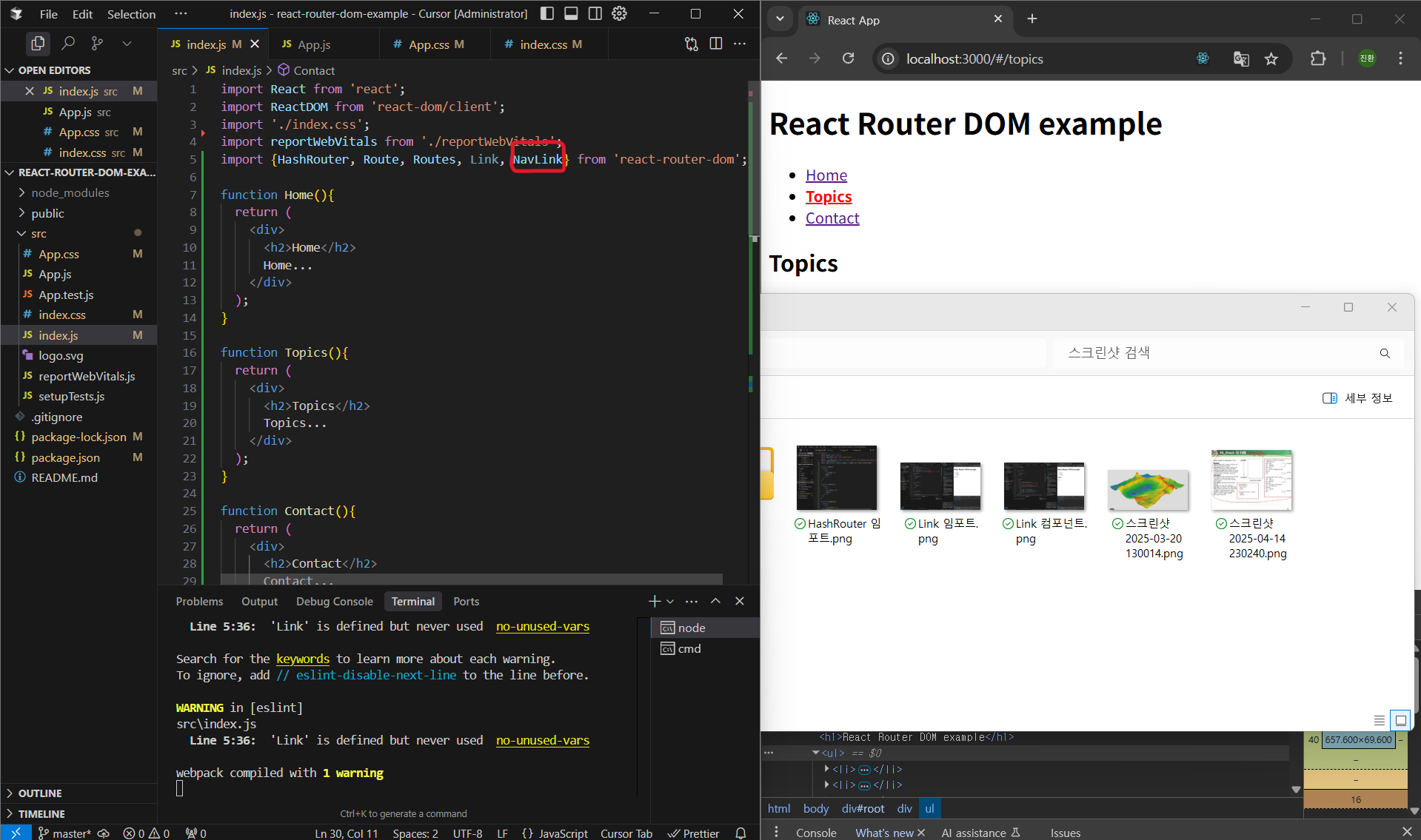Open the settings gear in the title bar
Image resolution: width=1421 pixels, height=840 pixels.
tap(620, 13)
